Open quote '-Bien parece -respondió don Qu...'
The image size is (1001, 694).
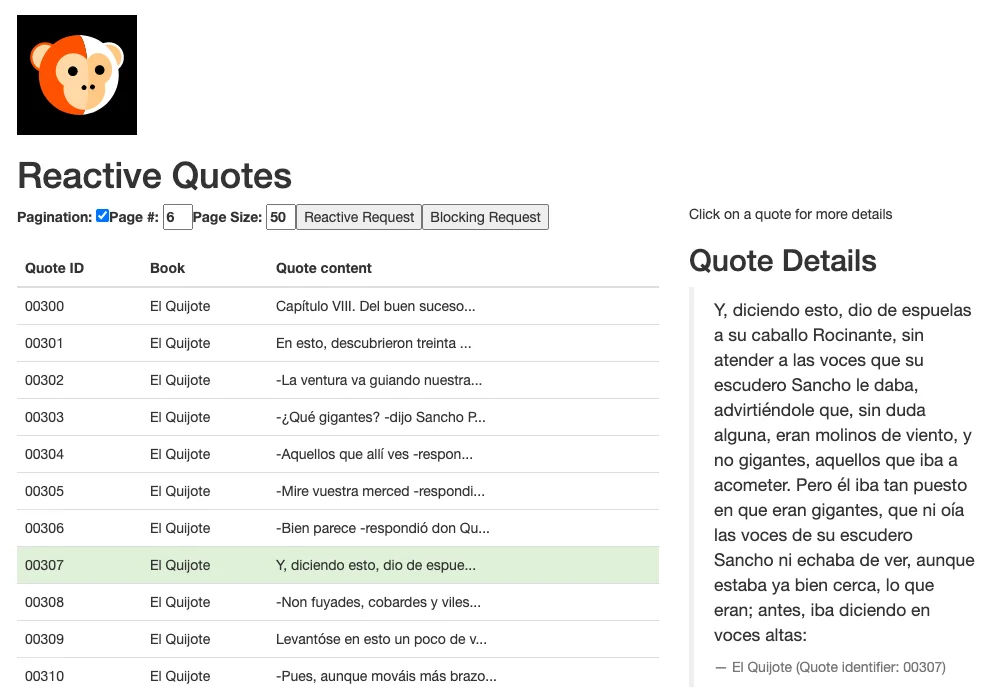pos(382,529)
